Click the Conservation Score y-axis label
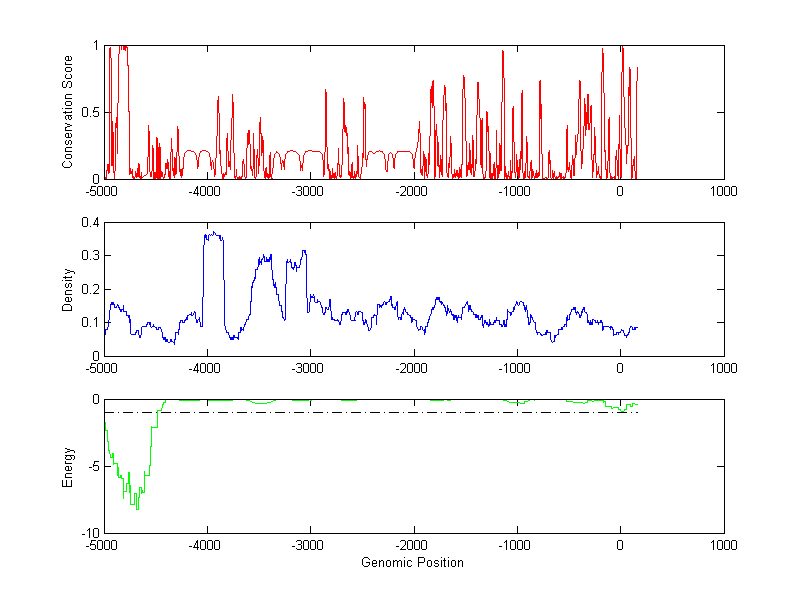The height and width of the screenshot is (599, 800). click(x=68, y=112)
